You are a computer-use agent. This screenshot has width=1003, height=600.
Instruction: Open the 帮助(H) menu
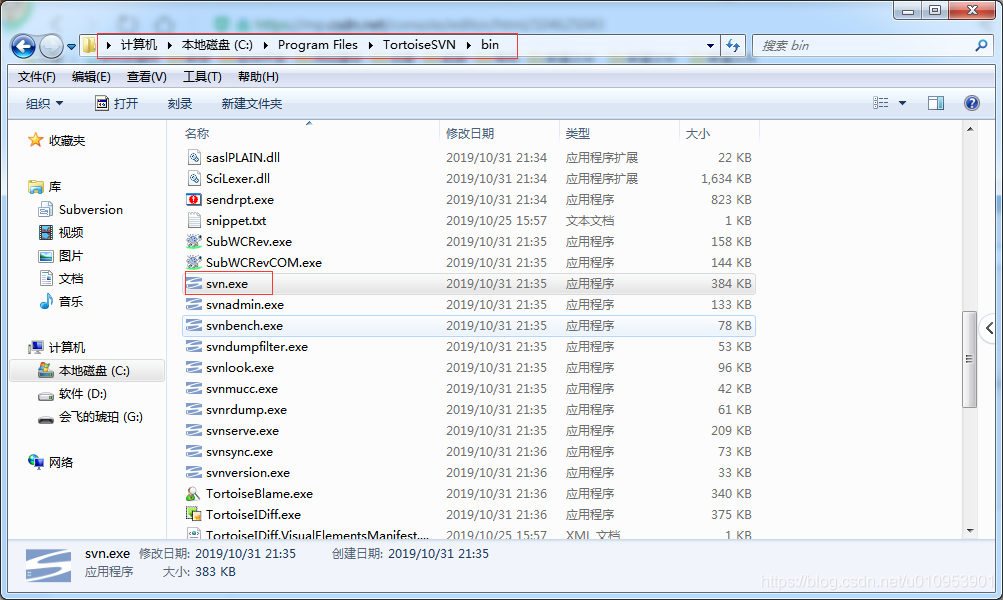[258, 77]
